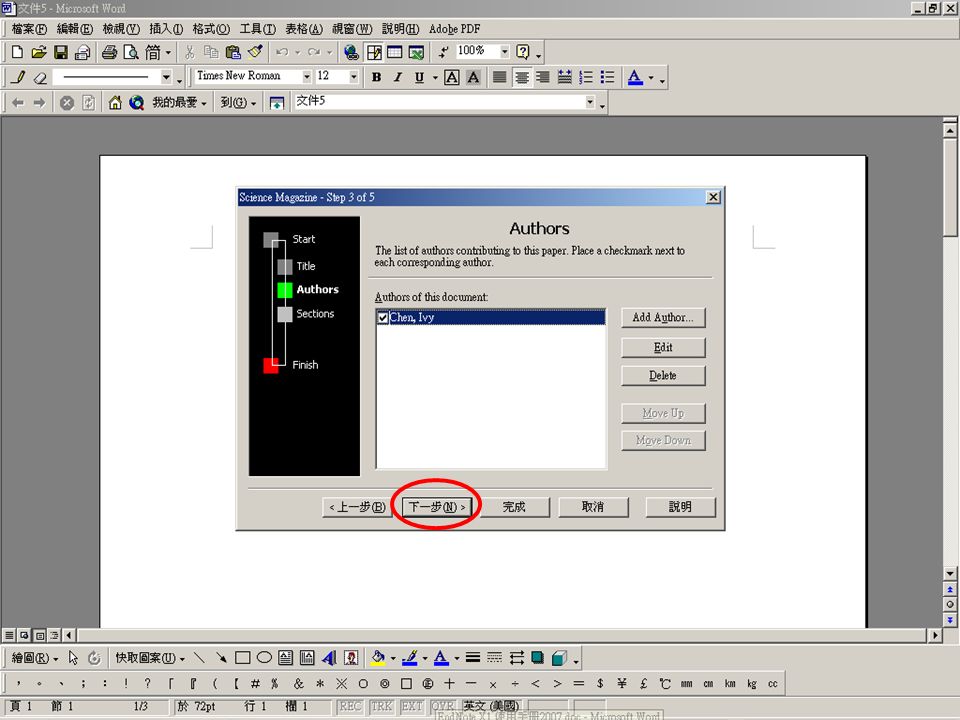Toggle italic formatting
Screen dimensions: 960x720
pos(398,78)
